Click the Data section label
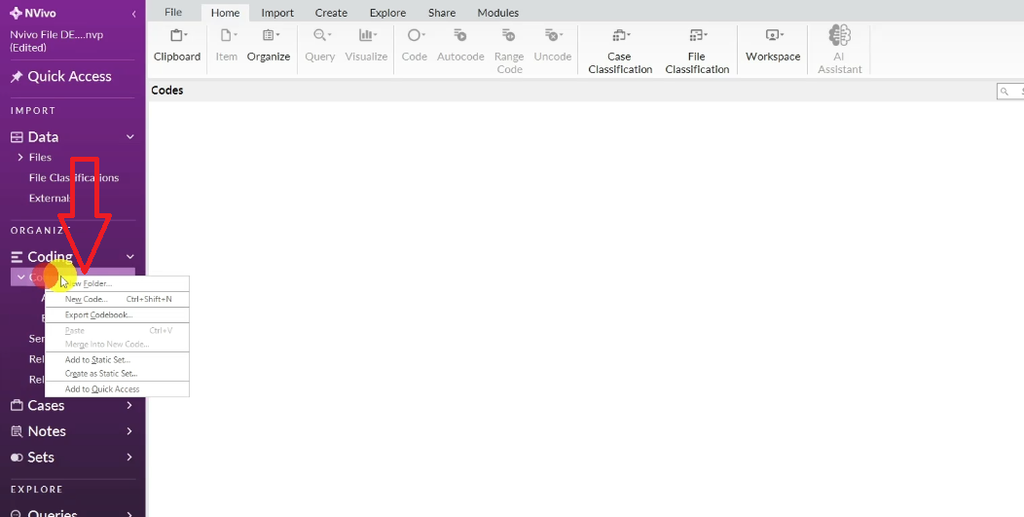Image resolution: width=1024 pixels, height=517 pixels. [43, 137]
